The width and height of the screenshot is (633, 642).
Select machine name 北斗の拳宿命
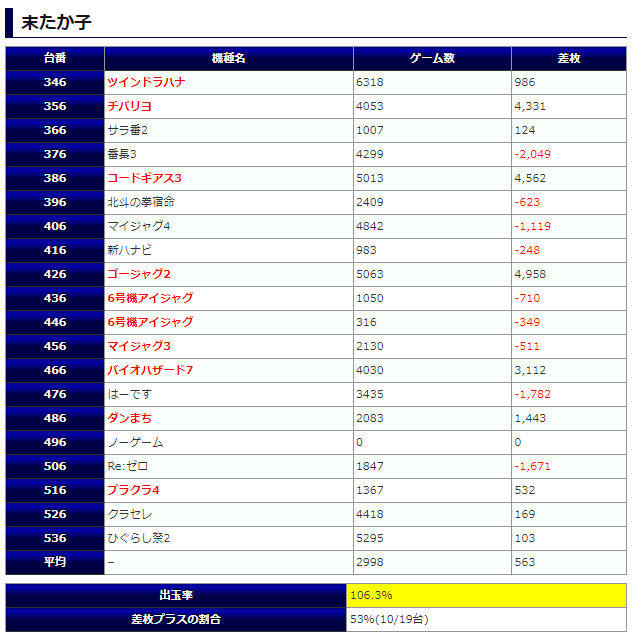(141, 202)
